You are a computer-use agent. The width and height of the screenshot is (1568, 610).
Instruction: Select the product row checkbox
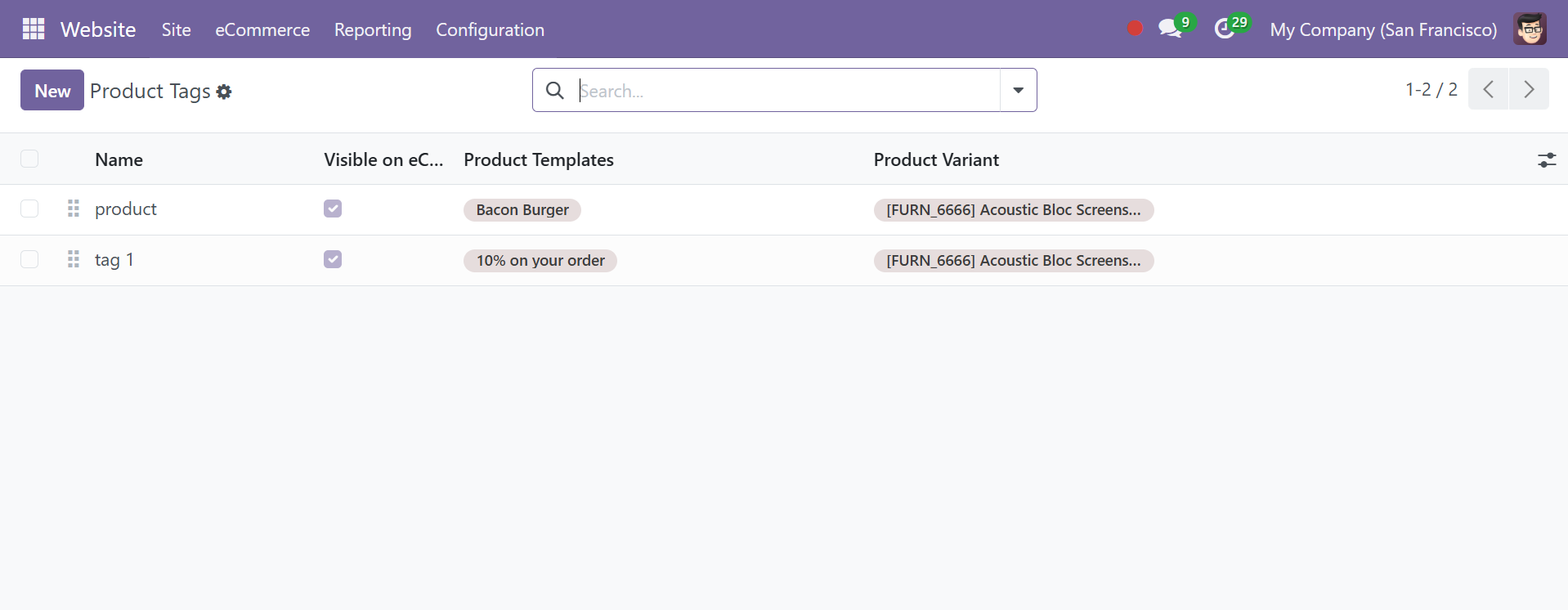[29, 209]
